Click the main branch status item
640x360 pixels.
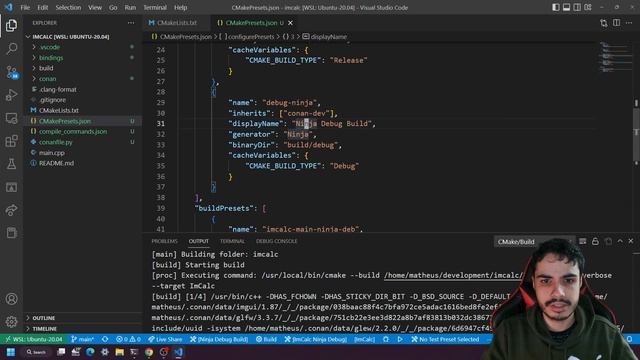coord(82,339)
